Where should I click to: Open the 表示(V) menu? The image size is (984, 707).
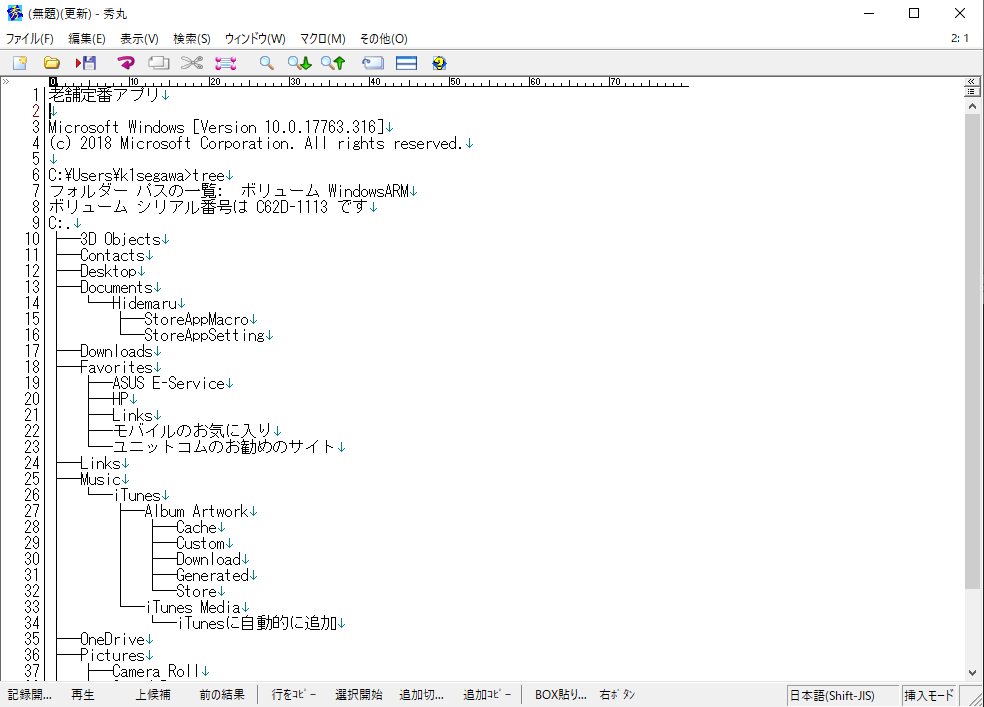click(x=139, y=39)
